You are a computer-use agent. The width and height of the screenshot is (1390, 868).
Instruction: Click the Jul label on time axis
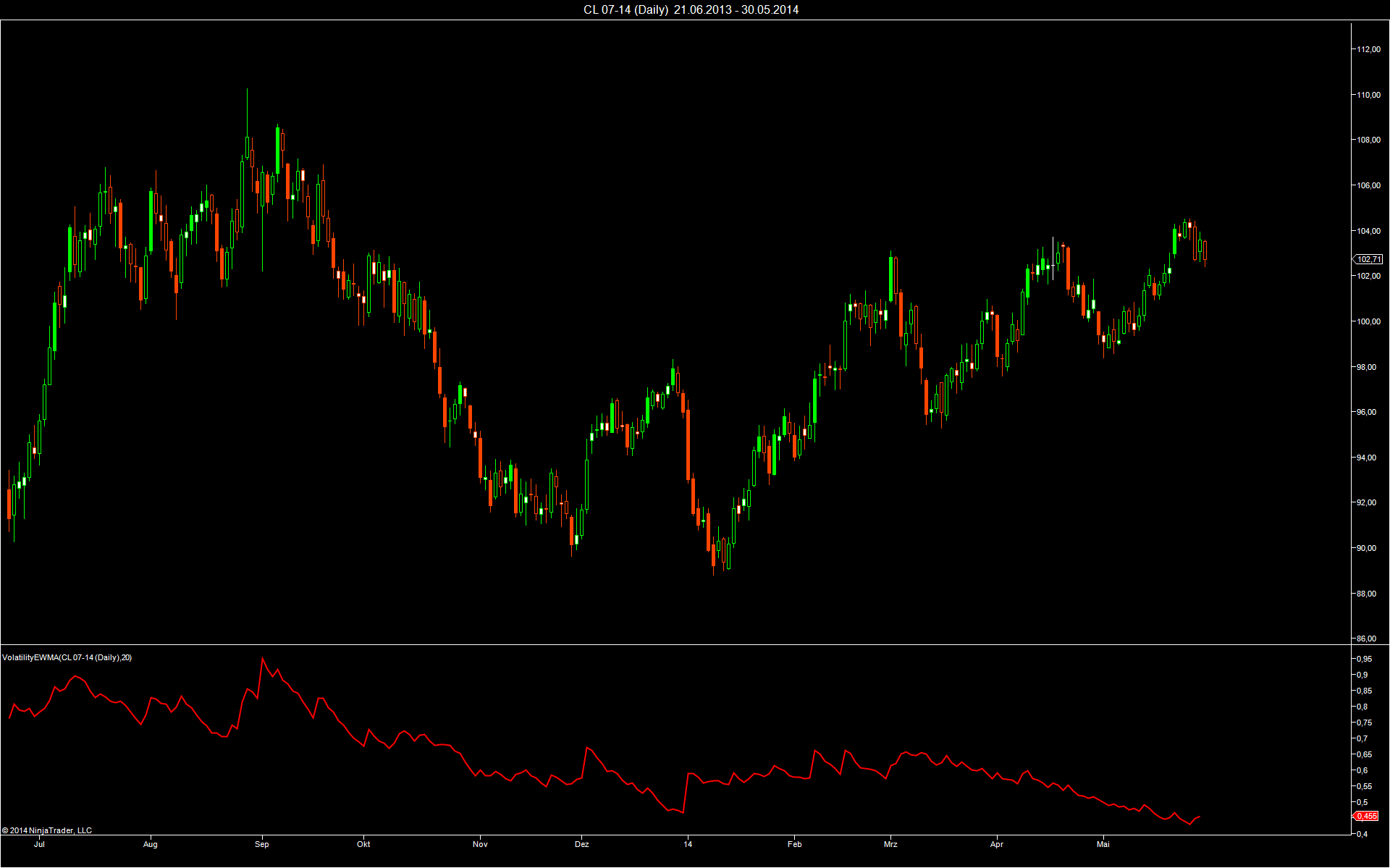39,844
